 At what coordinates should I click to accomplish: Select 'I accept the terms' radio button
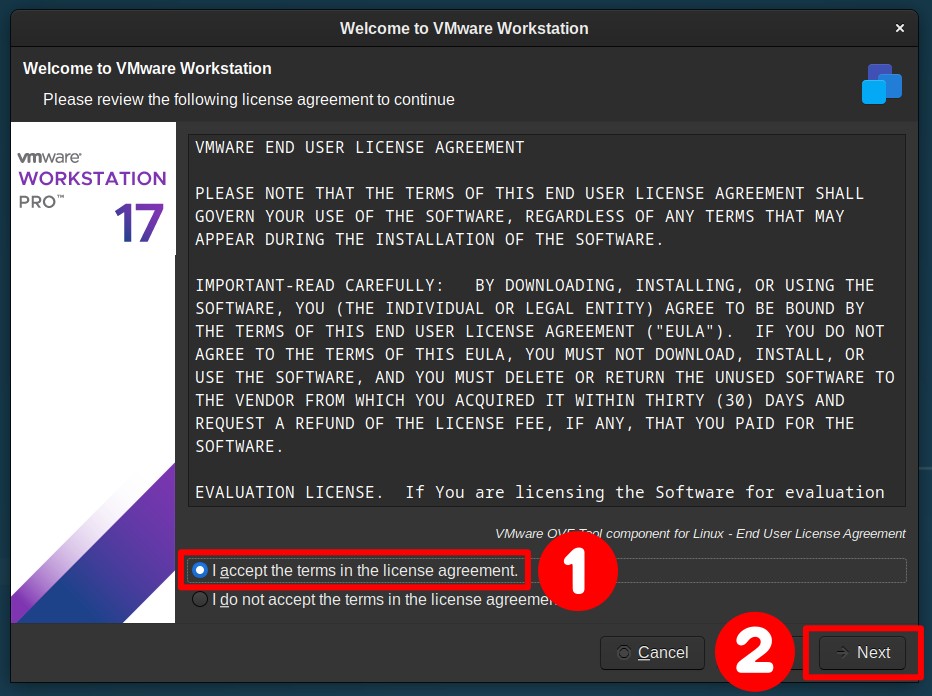[x=200, y=571]
